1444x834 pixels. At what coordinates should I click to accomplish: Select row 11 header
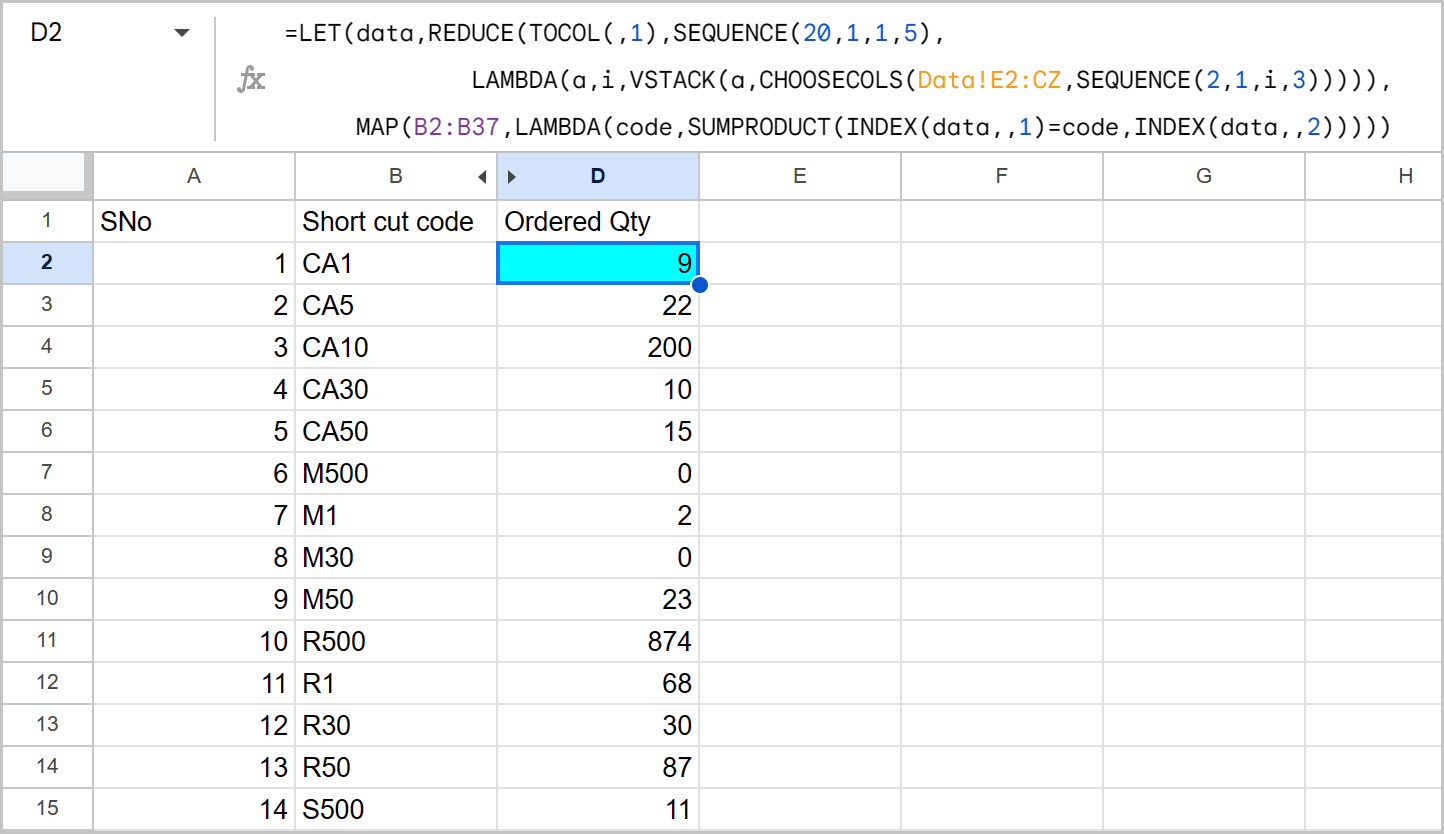(47, 640)
